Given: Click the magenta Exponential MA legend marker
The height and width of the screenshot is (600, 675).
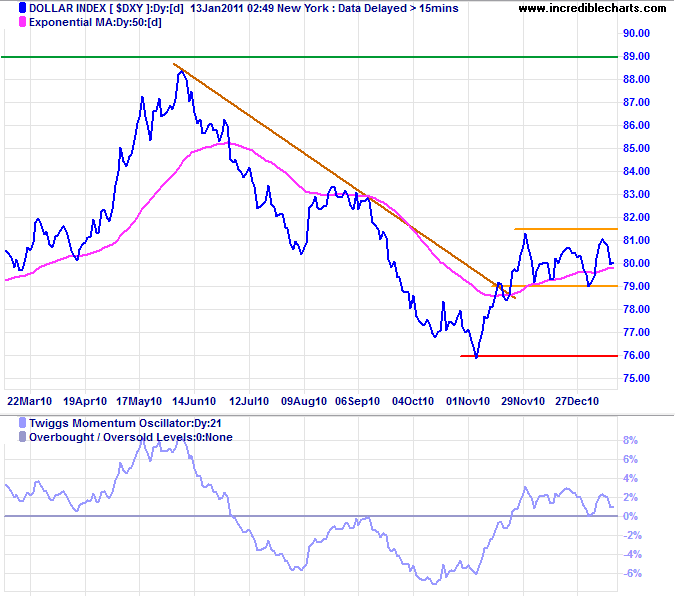Looking at the screenshot, I should tap(9, 22).
